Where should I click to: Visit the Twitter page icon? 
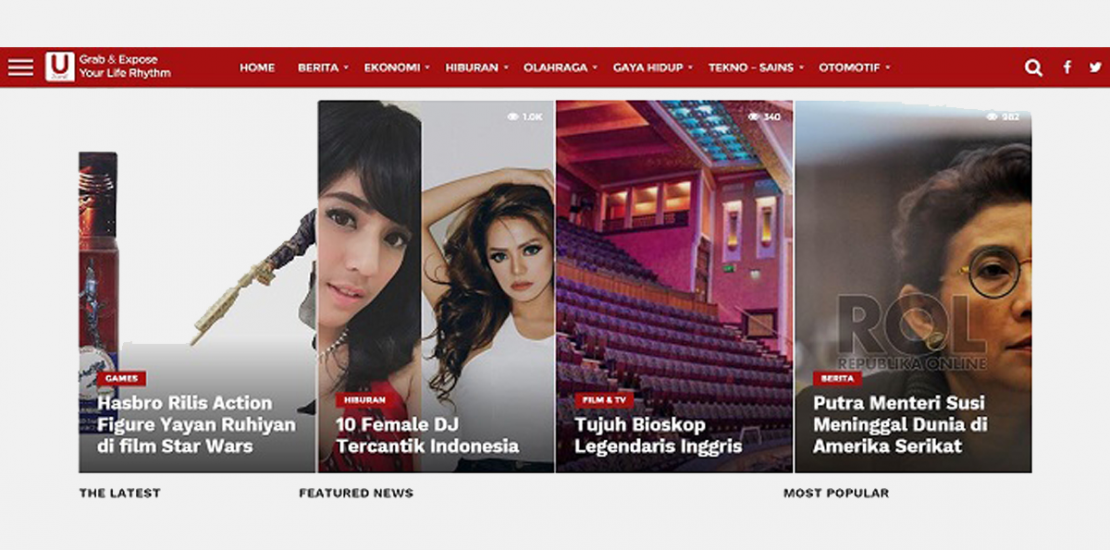(x=1095, y=68)
